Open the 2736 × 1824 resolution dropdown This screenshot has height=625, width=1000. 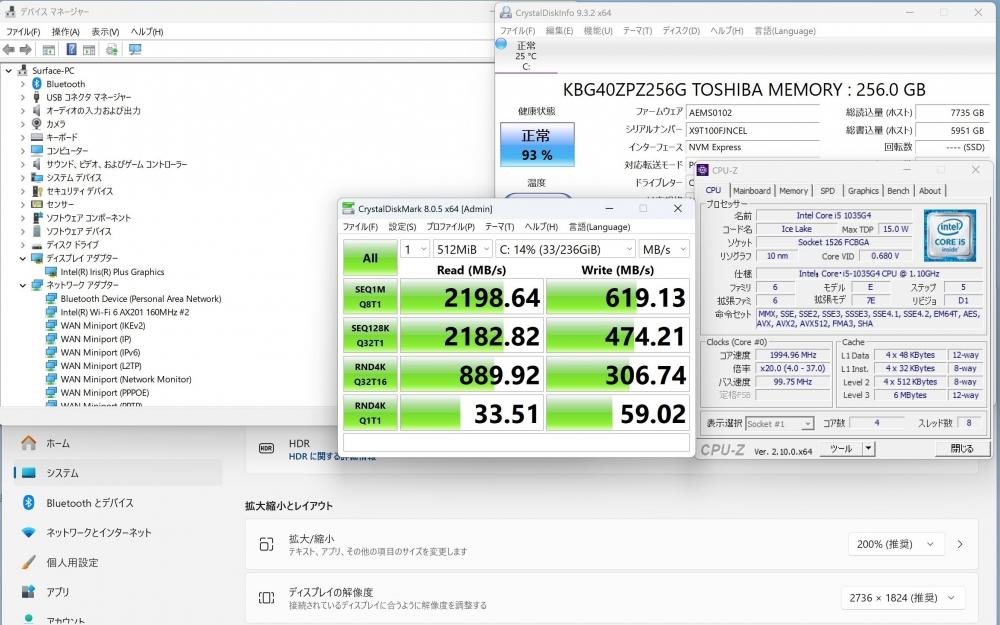[x=902, y=598]
